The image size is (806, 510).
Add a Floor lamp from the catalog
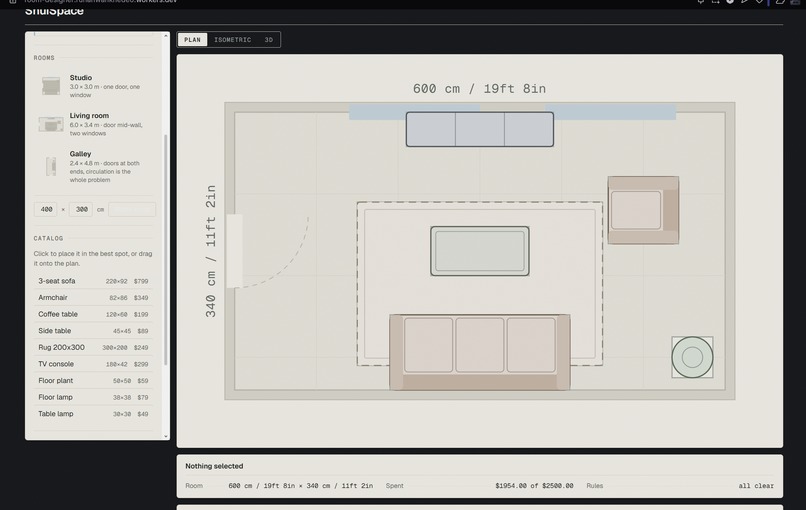point(93,397)
